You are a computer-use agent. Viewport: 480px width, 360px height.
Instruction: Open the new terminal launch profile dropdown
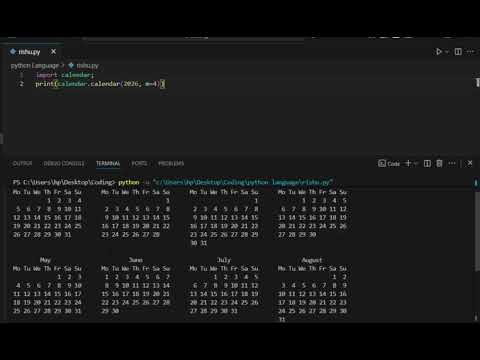(415, 163)
